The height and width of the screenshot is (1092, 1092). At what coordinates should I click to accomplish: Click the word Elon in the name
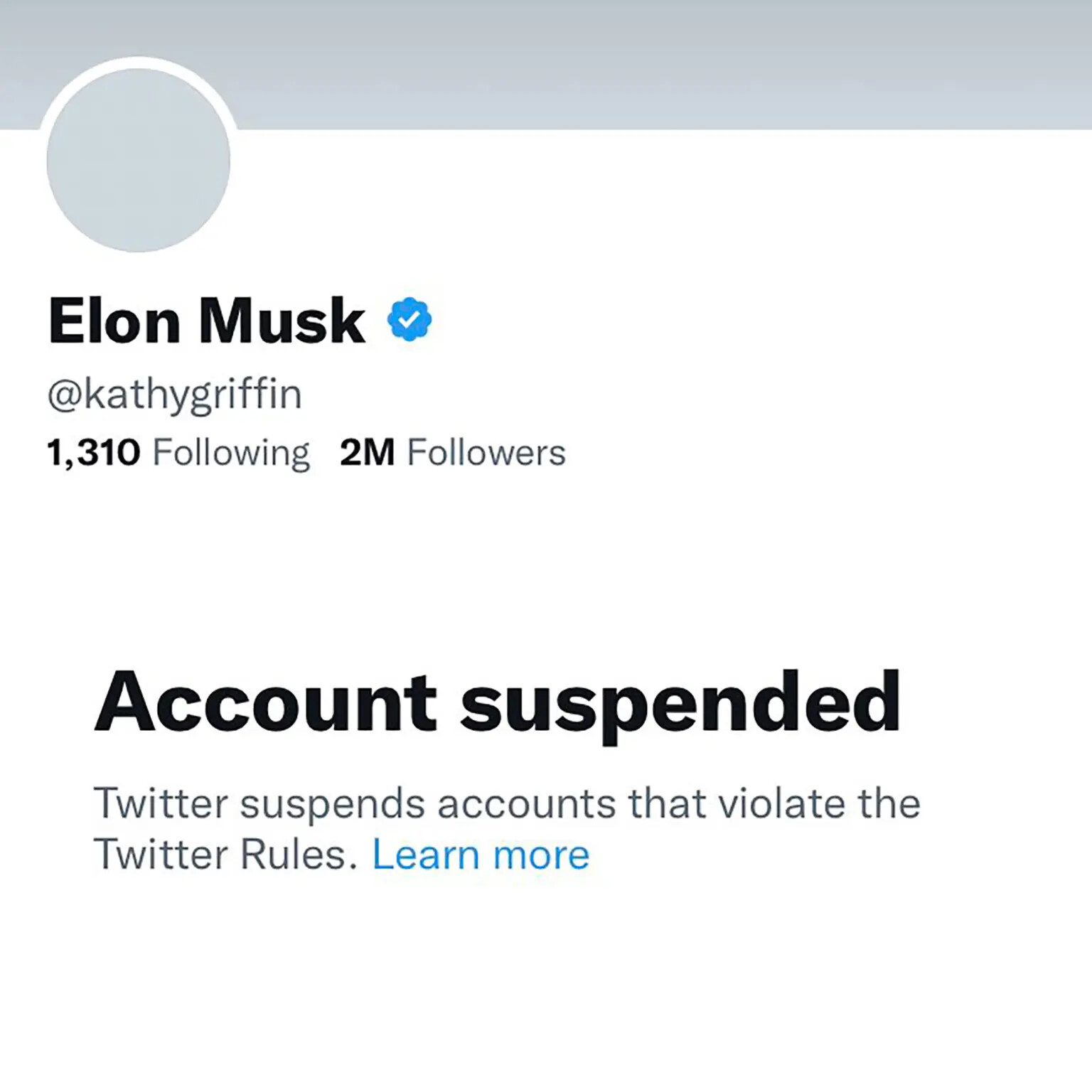coord(114,321)
